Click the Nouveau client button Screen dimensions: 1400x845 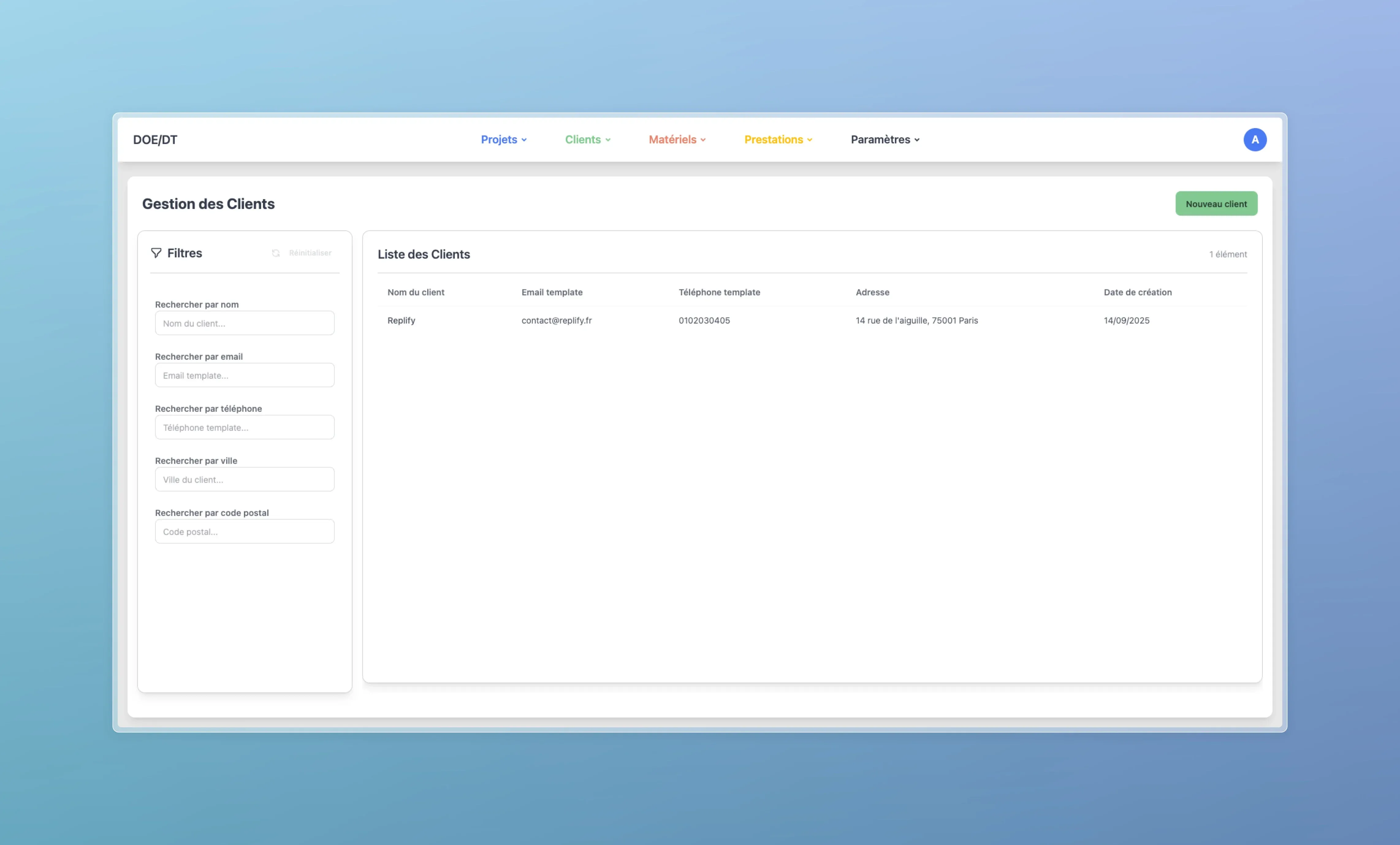1216,204
